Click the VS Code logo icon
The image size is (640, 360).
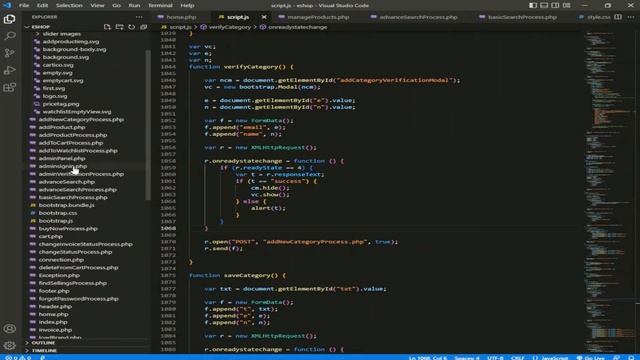point(7,5)
